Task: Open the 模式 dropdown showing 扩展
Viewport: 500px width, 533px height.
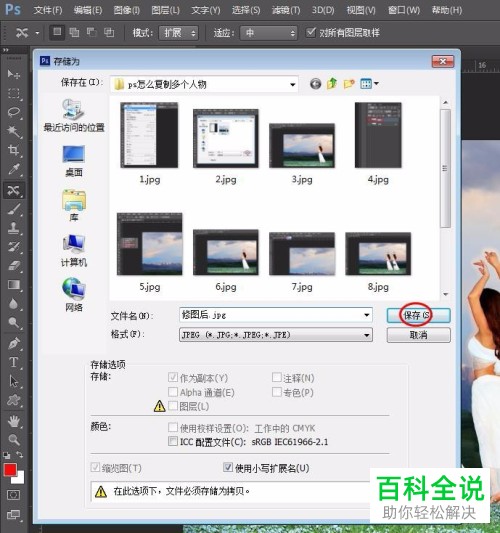Action: pos(179,33)
